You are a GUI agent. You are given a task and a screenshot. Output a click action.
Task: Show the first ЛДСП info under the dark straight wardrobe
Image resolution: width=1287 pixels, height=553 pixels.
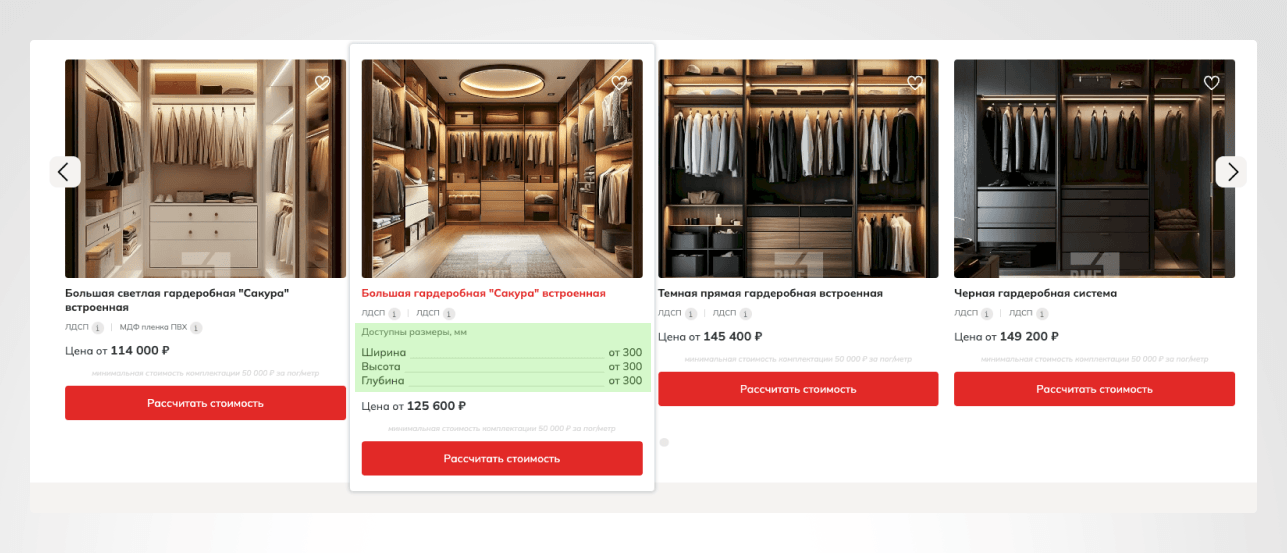point(690,313)
